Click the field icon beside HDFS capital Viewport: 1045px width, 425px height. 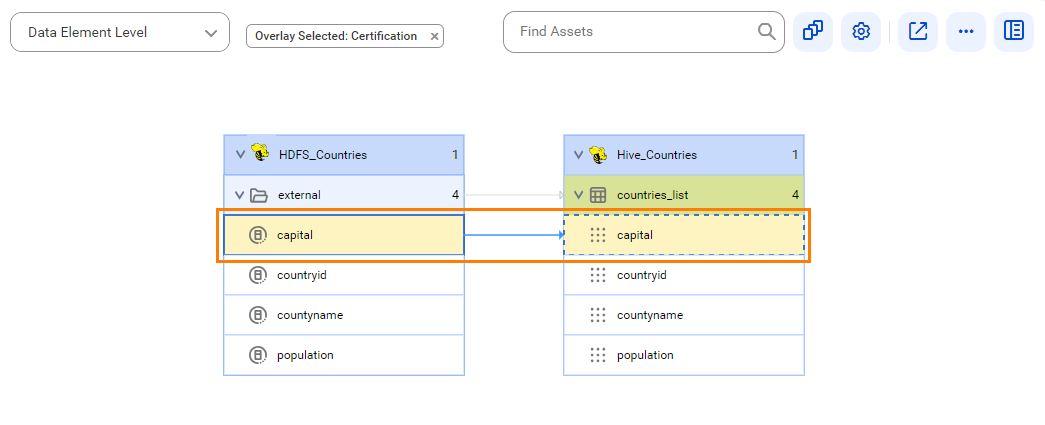tap(257, 234)
